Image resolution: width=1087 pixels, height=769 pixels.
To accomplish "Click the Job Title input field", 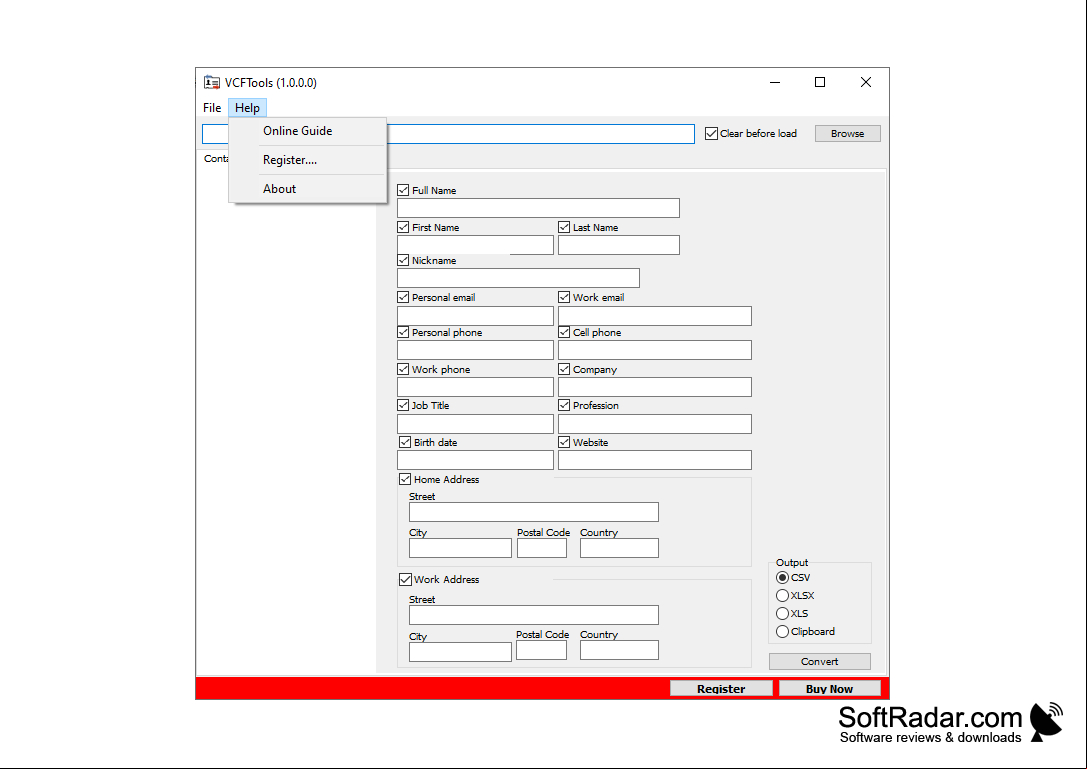I will 475,424.
